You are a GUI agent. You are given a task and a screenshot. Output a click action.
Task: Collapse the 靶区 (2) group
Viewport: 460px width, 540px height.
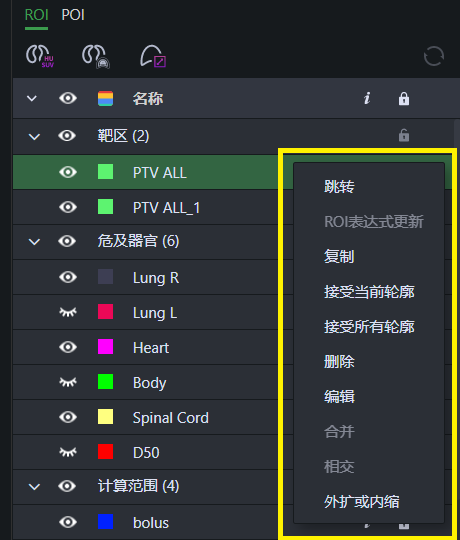click(34, 136)
